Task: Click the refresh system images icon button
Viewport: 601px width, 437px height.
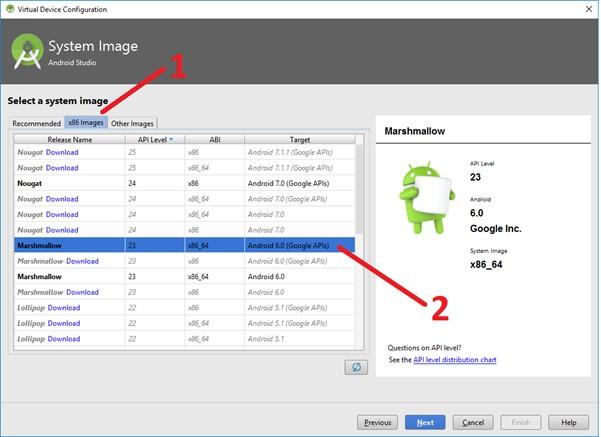Action: (356, 367)
